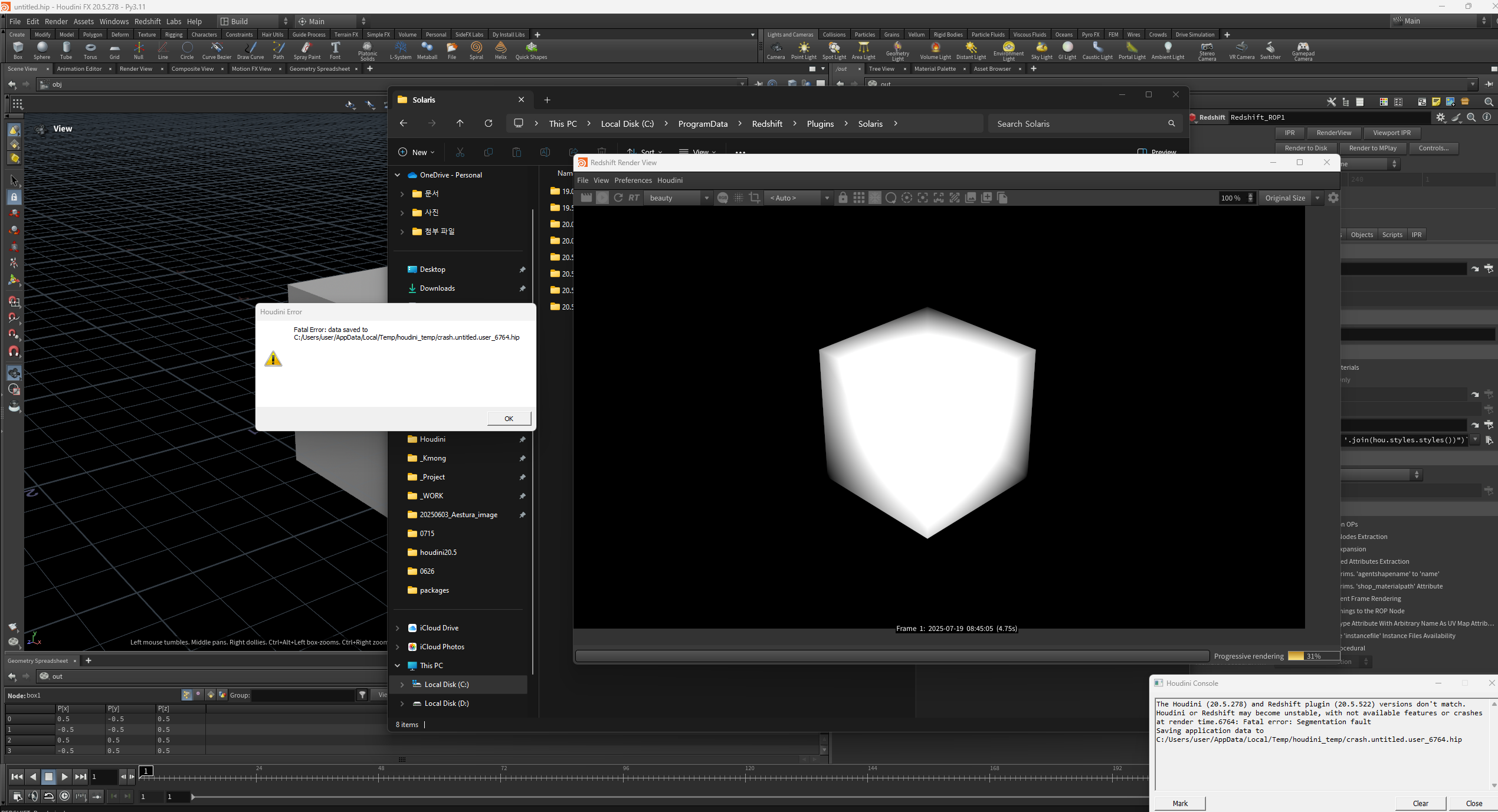Open the Redshift menu in menu bar
The width and height of the screenshot is (1498, 812).
(147, 21)
